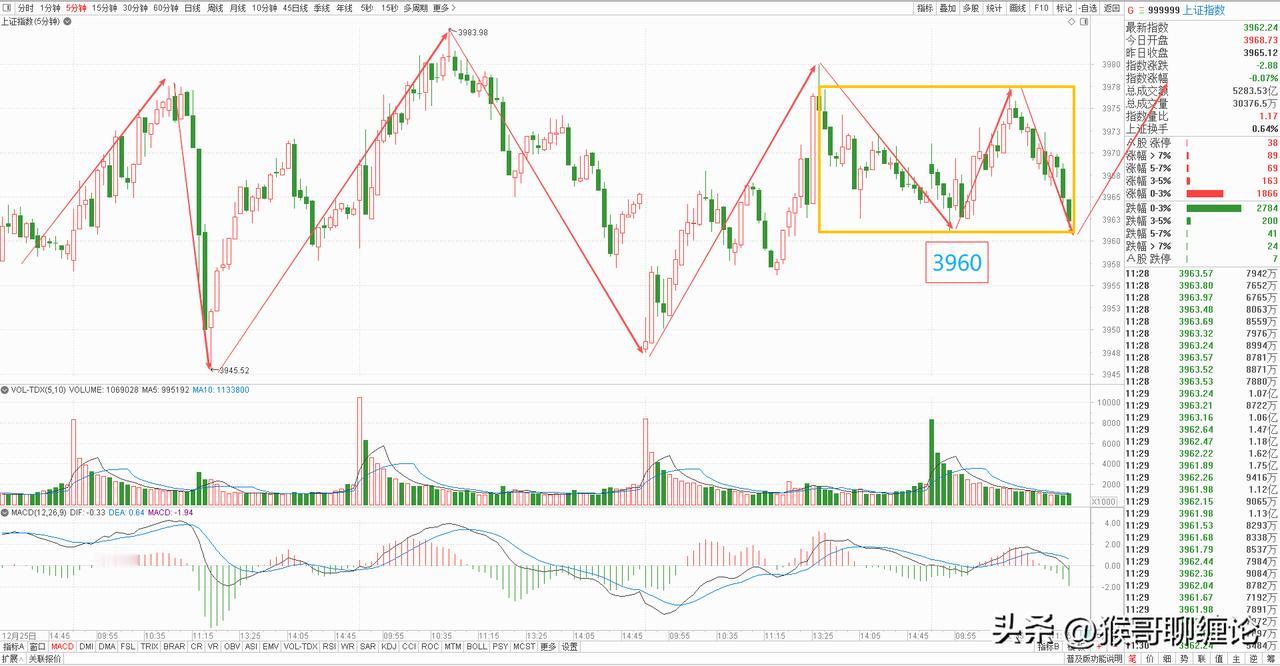Select the CCI indicator tab
This screenshot has width=1280, height=666.
409,647
